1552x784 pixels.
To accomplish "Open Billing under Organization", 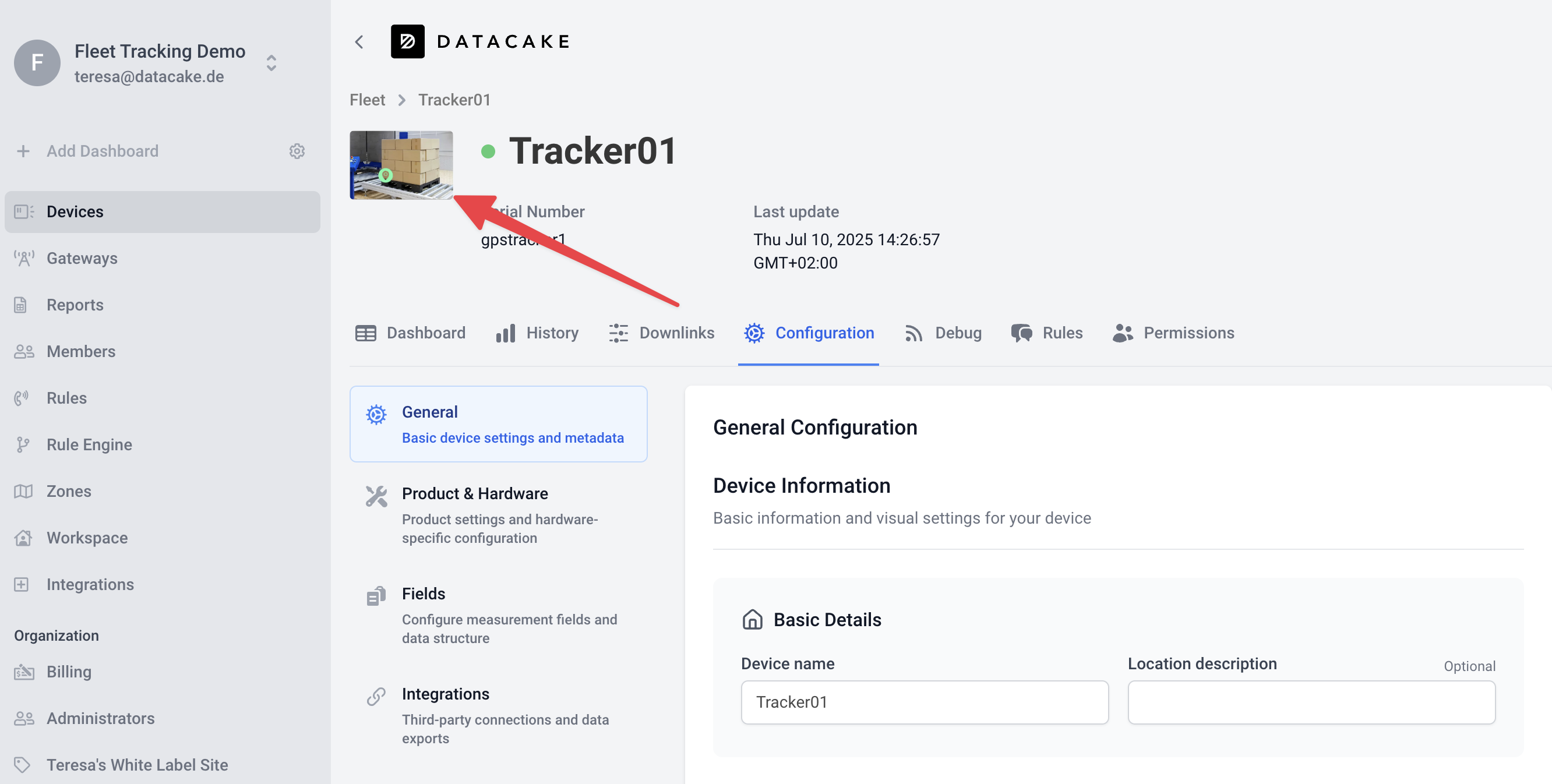I will [69, 672].
